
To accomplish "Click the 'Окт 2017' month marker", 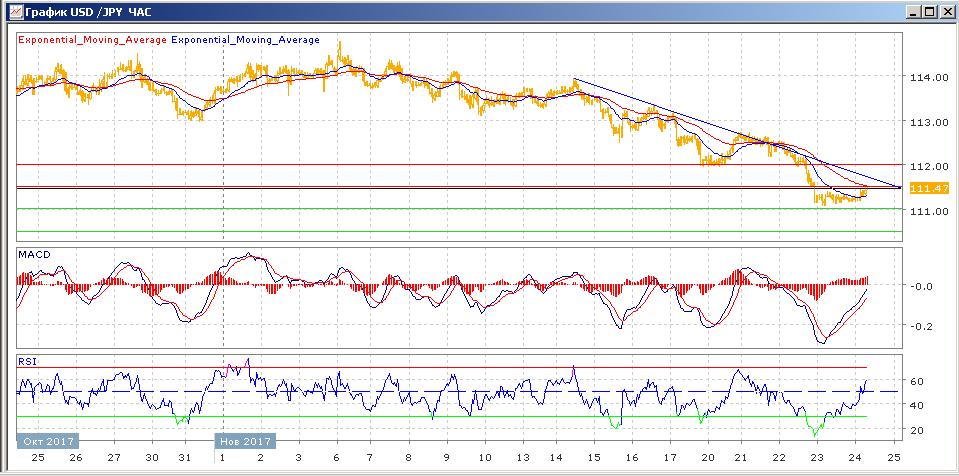I will point(46,440).
